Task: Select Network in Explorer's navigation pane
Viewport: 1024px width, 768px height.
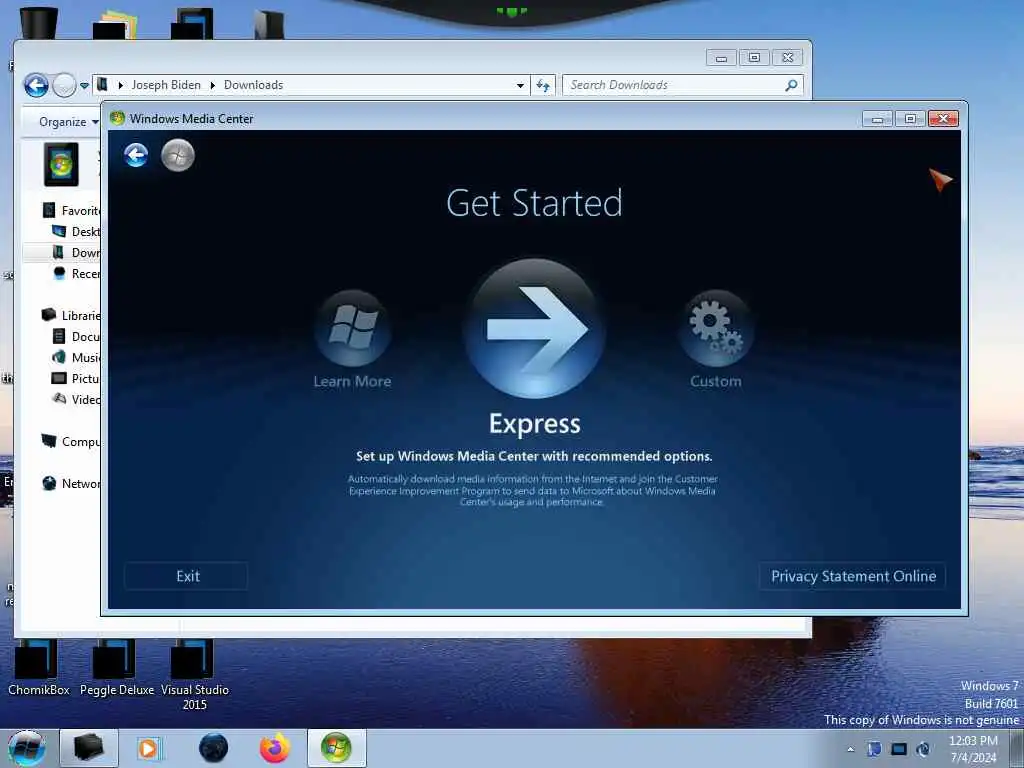Action: (x=72, y=483)
